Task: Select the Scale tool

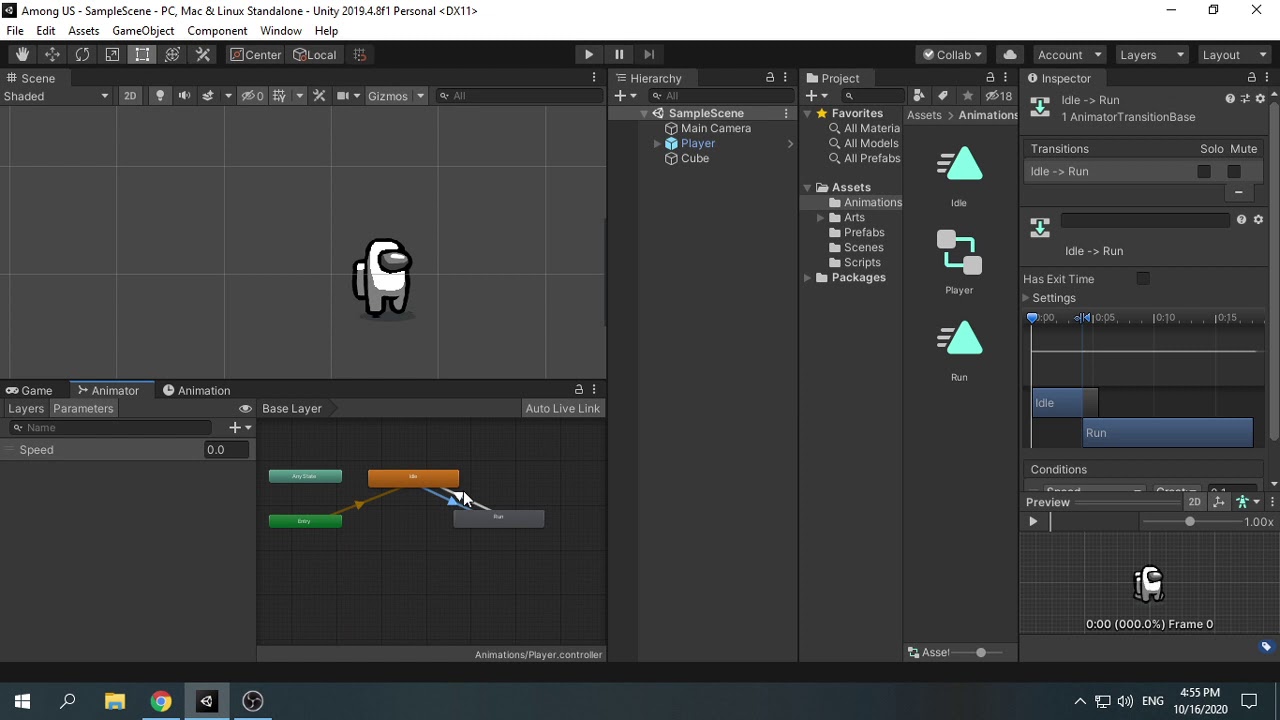Action: click(112, 55)
